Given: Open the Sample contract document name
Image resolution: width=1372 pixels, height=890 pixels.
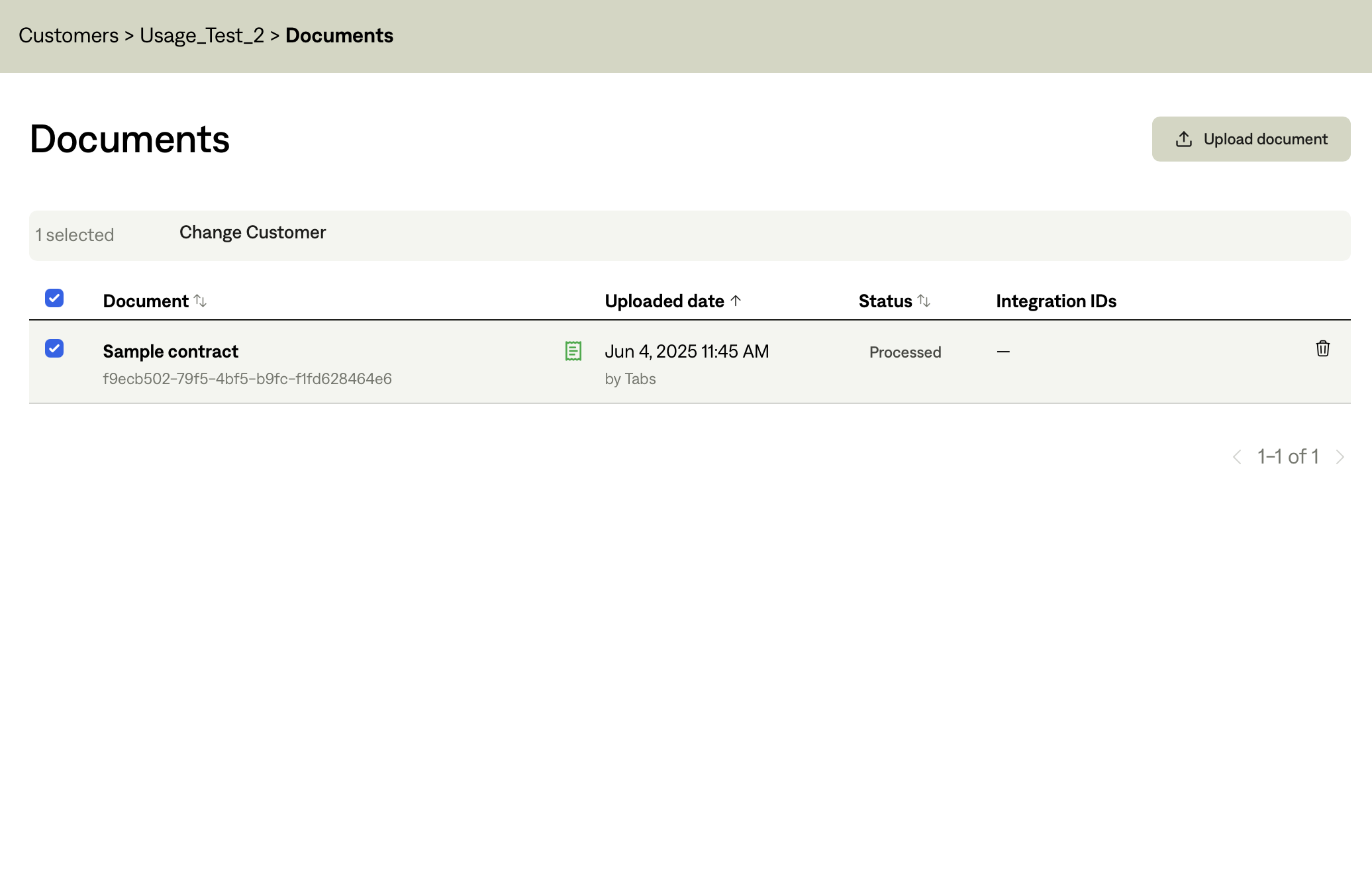Looking at the screenshot, I should click(x=170, y=352).
